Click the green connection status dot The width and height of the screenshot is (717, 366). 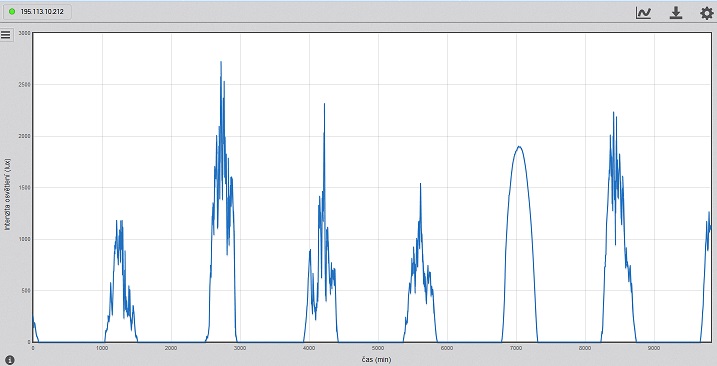[x=12, y=11]
